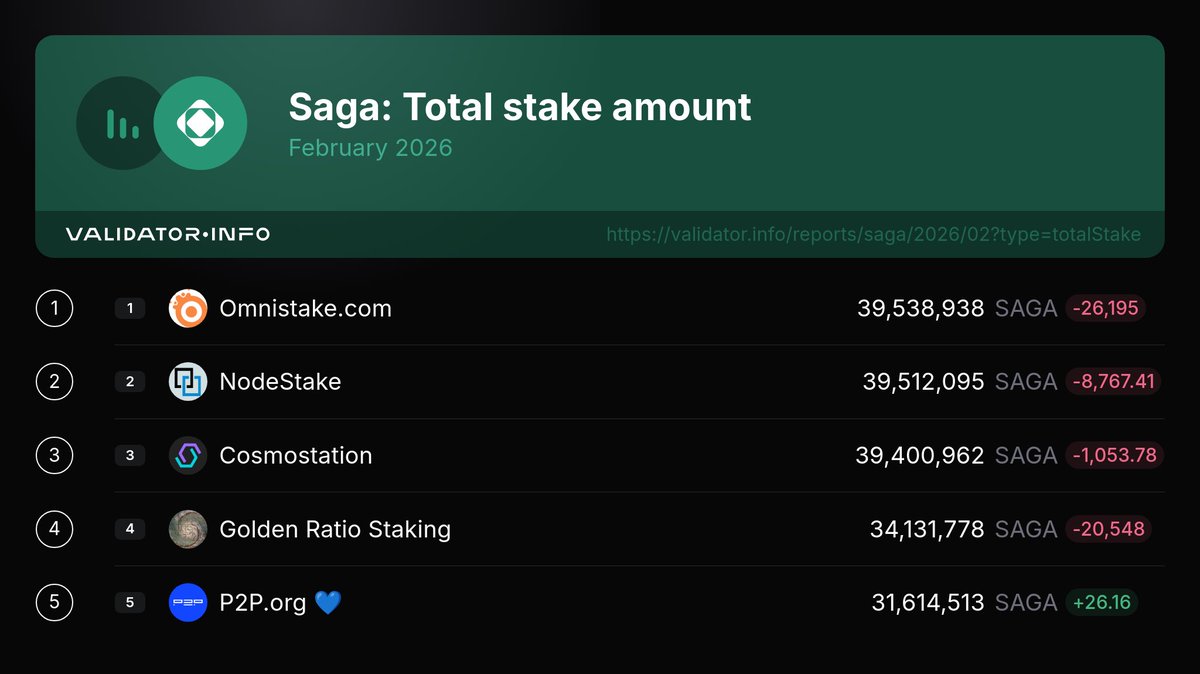Screen dimensions: 1200x674
Task: Open the Cosmostation validator entry
Action: pyautogui.click(x=295, y=456)
